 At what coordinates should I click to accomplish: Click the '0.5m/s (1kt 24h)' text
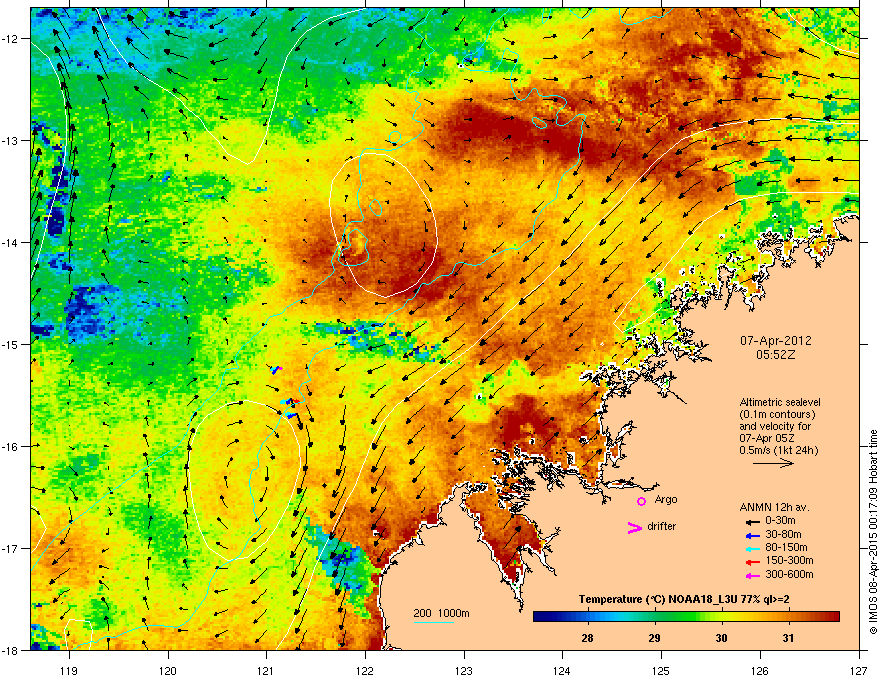(779, 450)
